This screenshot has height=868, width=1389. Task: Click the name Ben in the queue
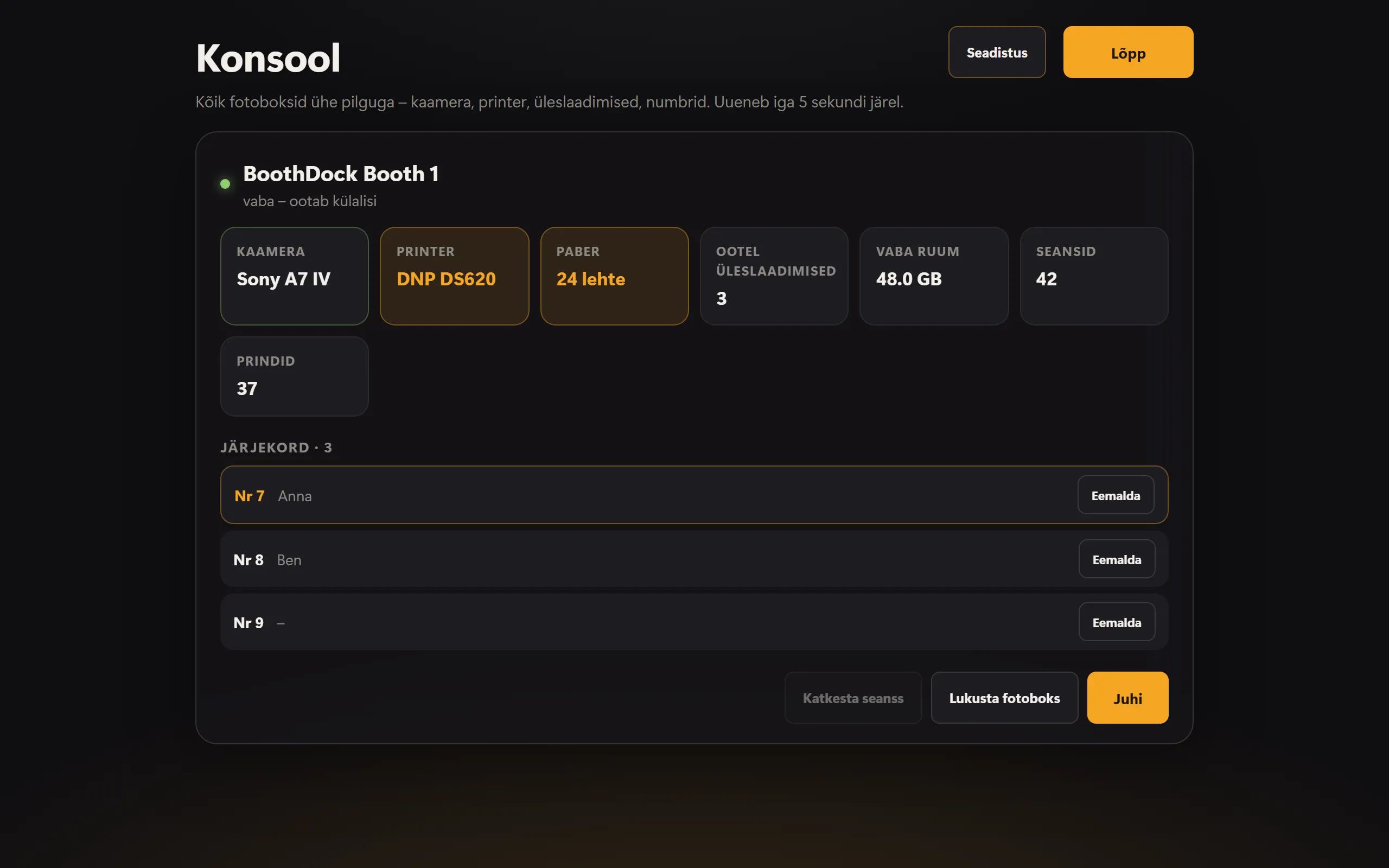point(289,560)
